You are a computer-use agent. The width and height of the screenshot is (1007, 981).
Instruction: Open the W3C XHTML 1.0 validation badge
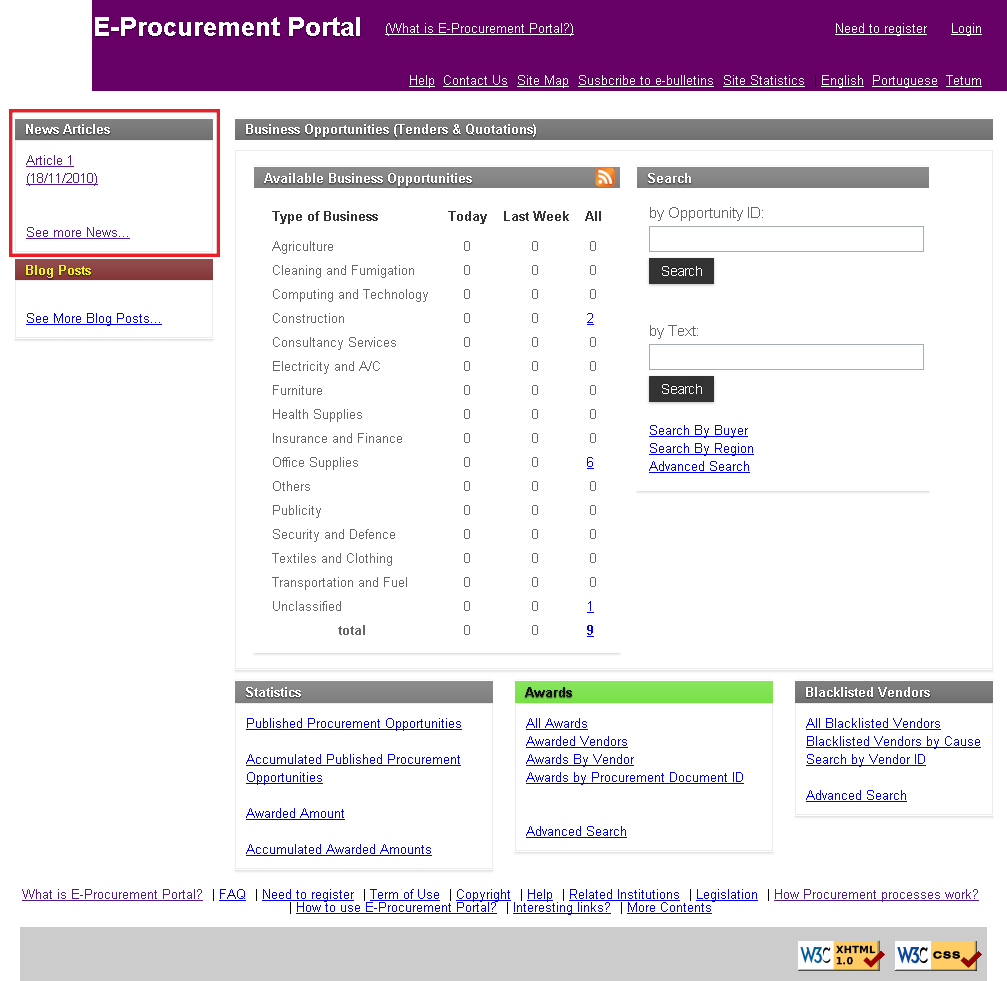pos(840,955)
